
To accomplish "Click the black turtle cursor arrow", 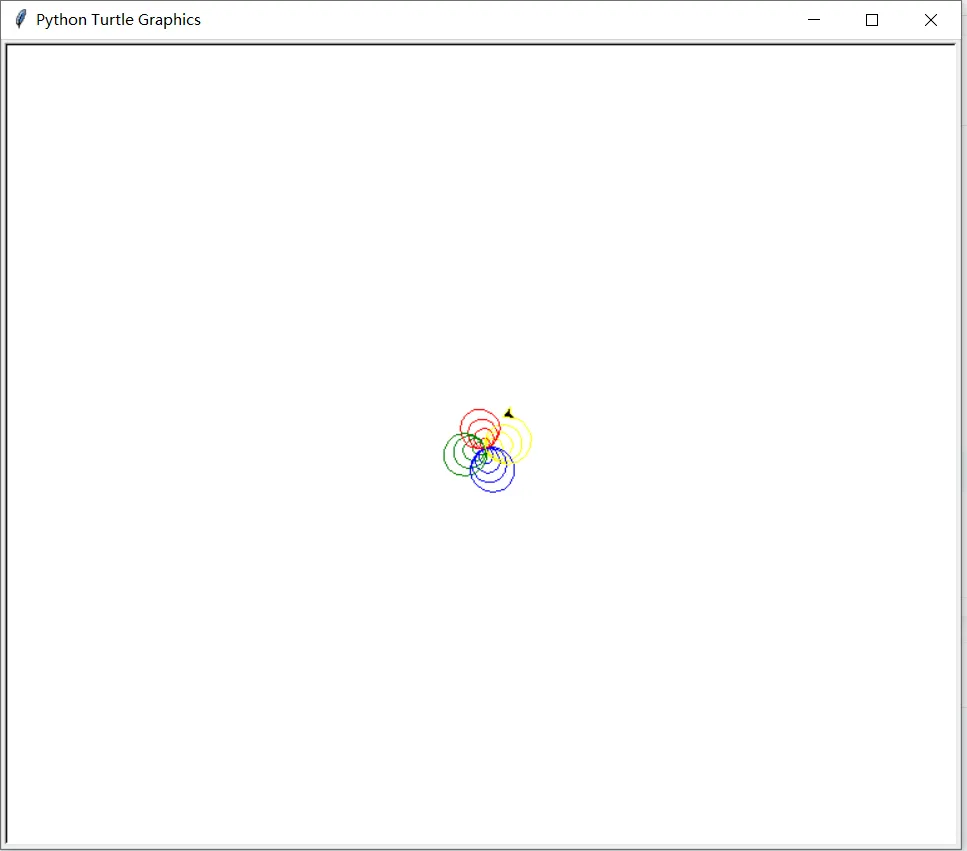I will 509,413.
